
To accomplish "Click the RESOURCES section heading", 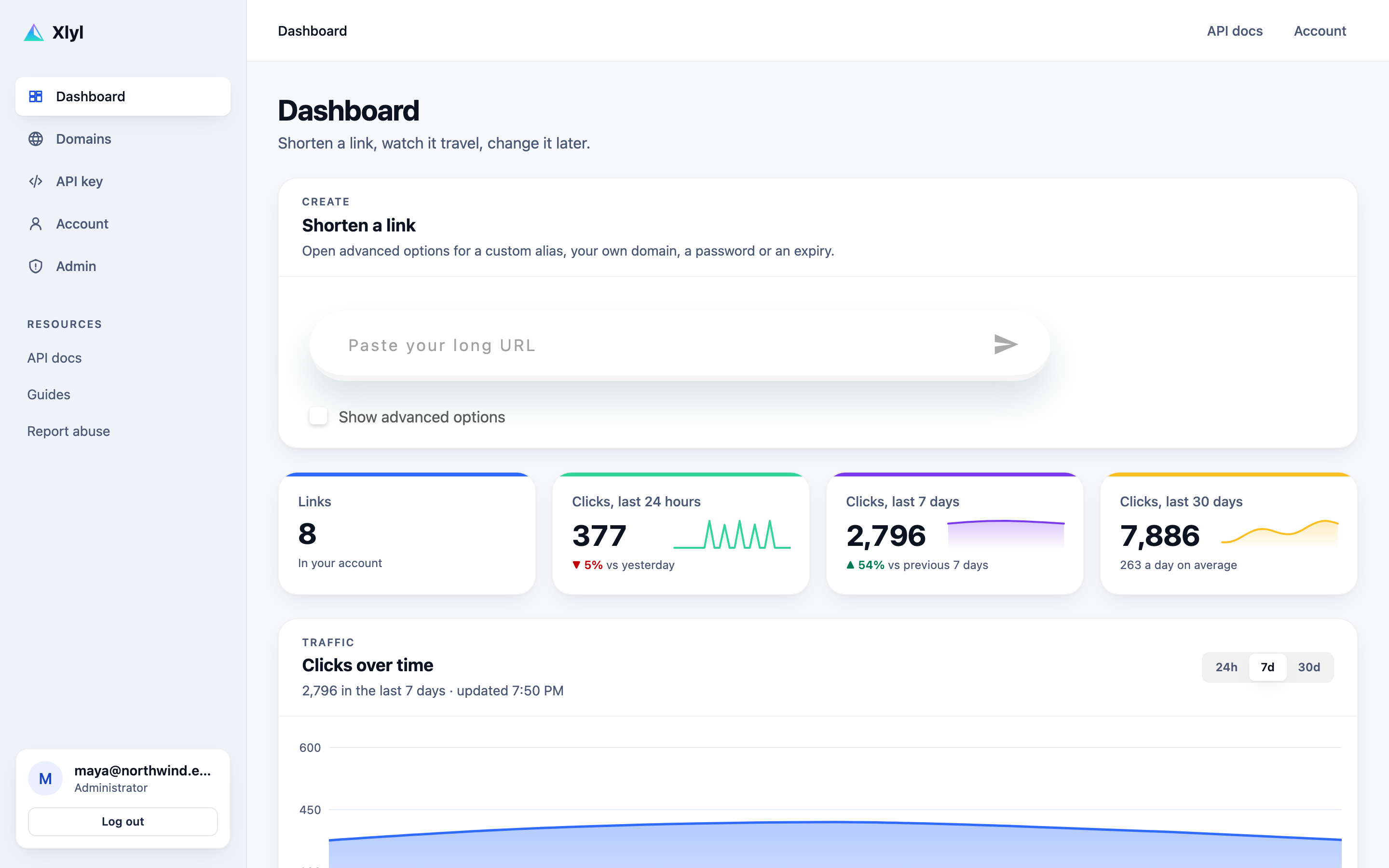I will 64,325.
